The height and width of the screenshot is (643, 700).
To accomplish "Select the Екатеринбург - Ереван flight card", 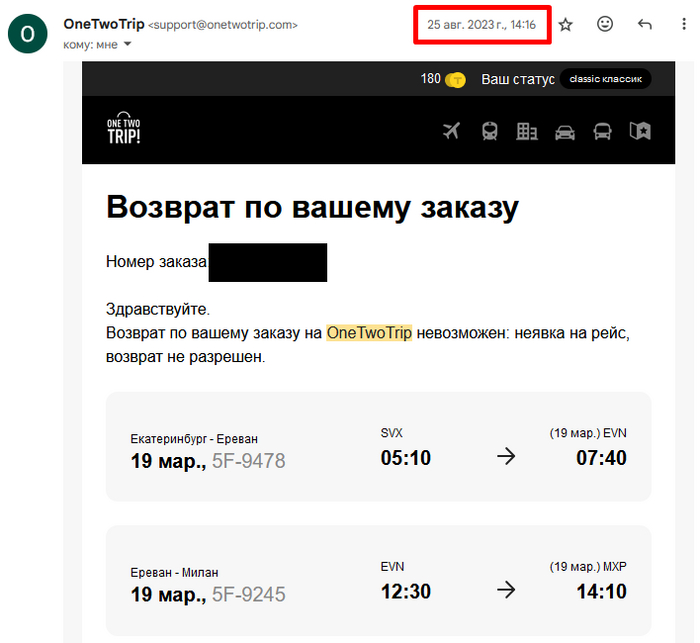I will click(x=378, y=447).
